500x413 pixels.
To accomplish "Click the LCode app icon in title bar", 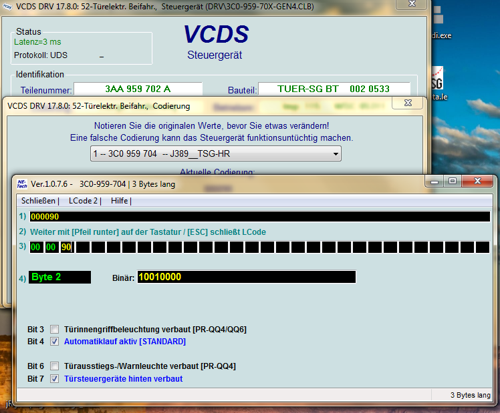I will [22, 184].
